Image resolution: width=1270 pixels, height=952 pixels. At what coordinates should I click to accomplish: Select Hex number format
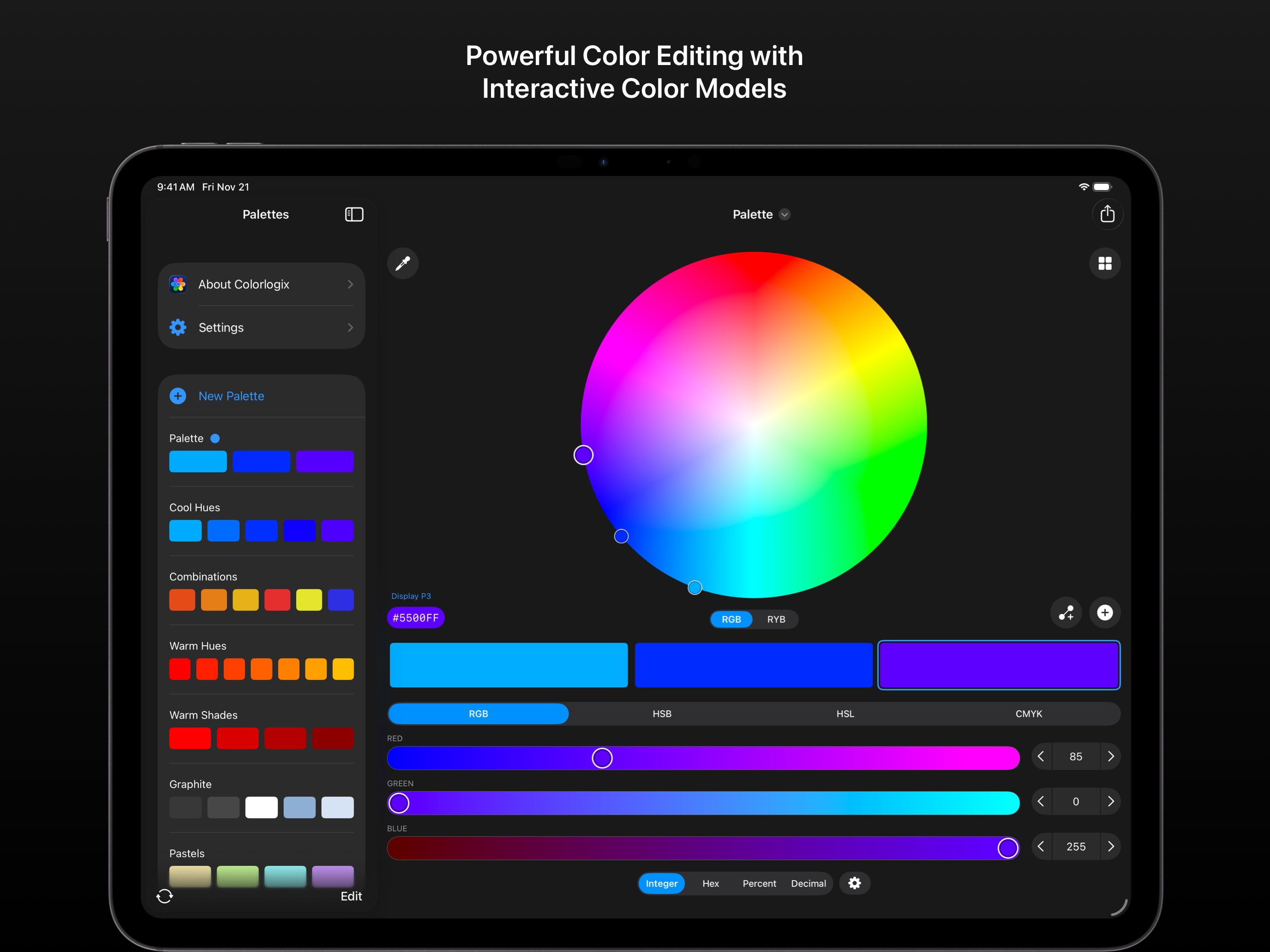coord(710,883)
